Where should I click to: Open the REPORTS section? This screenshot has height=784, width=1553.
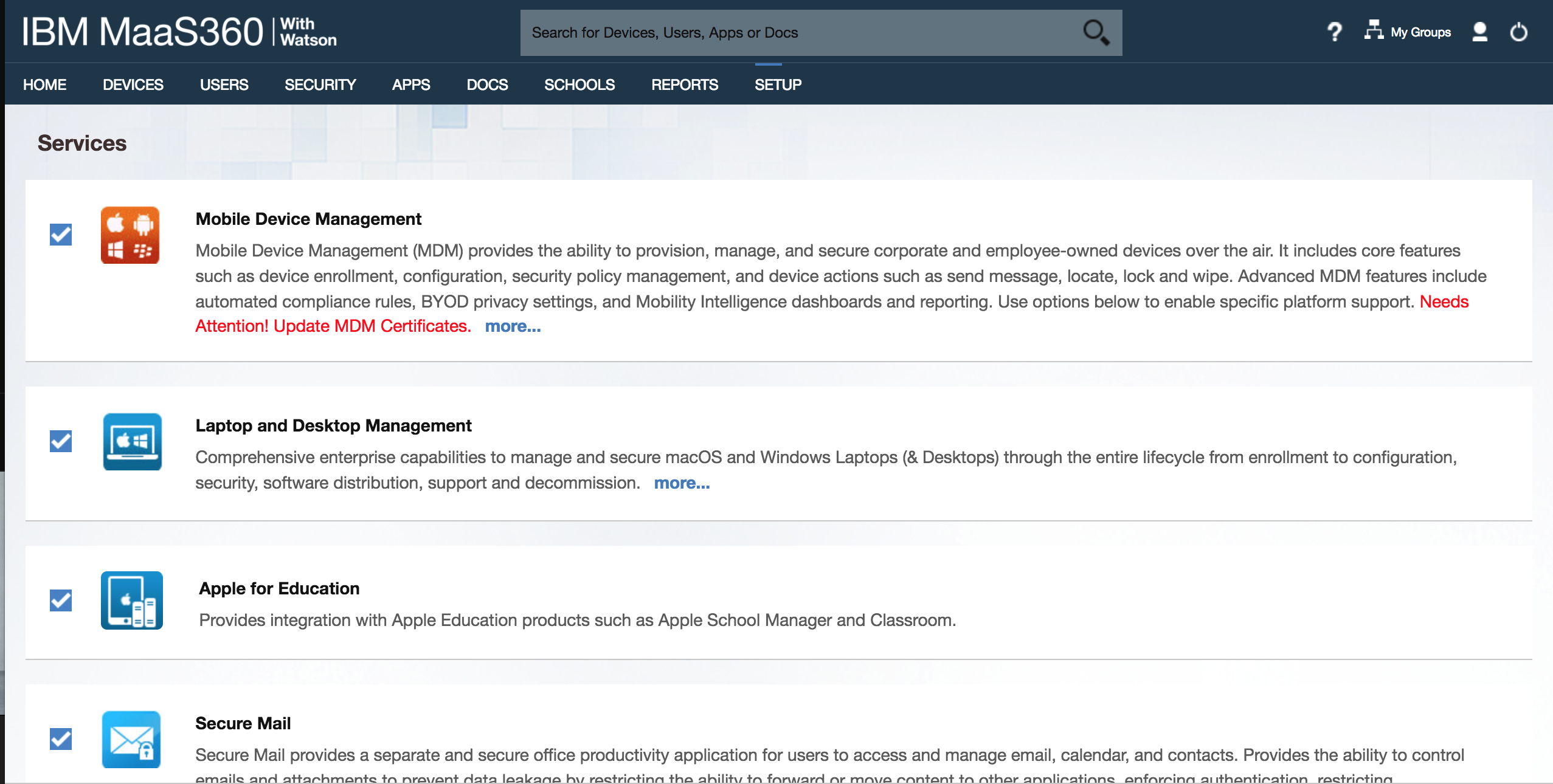[685, 84]
